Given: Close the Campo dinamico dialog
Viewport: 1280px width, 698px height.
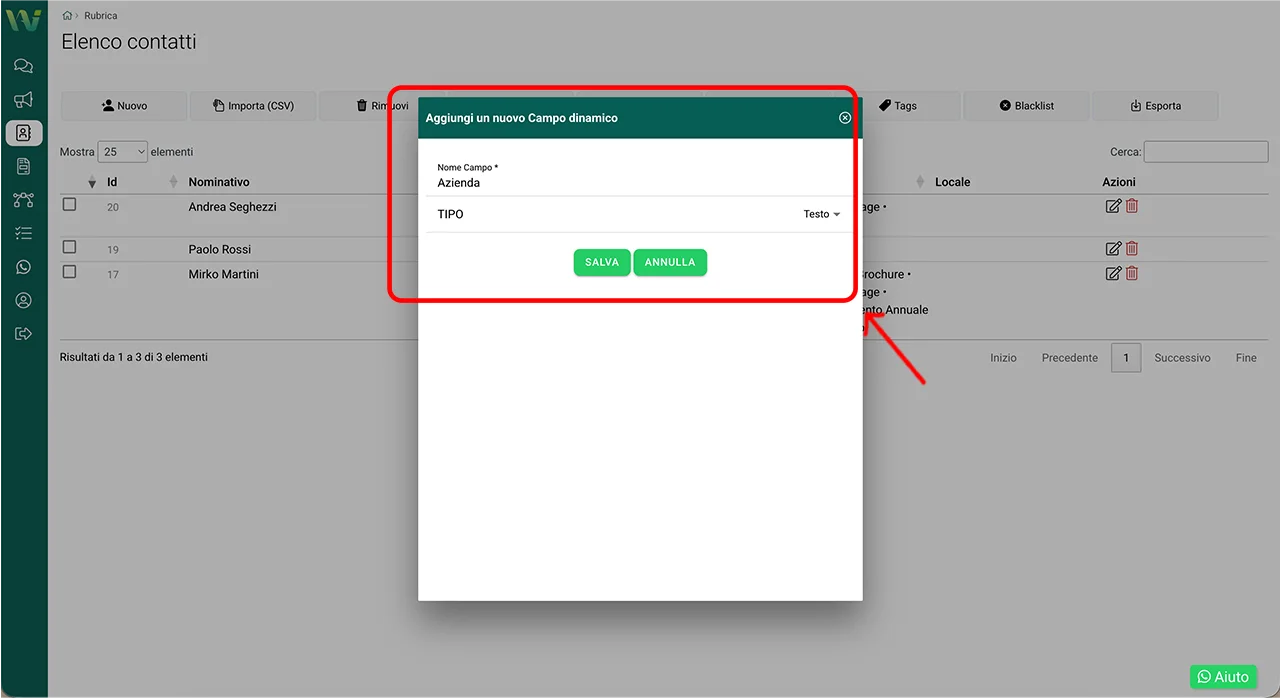Looking at the screenshot, I should [845, 118].
